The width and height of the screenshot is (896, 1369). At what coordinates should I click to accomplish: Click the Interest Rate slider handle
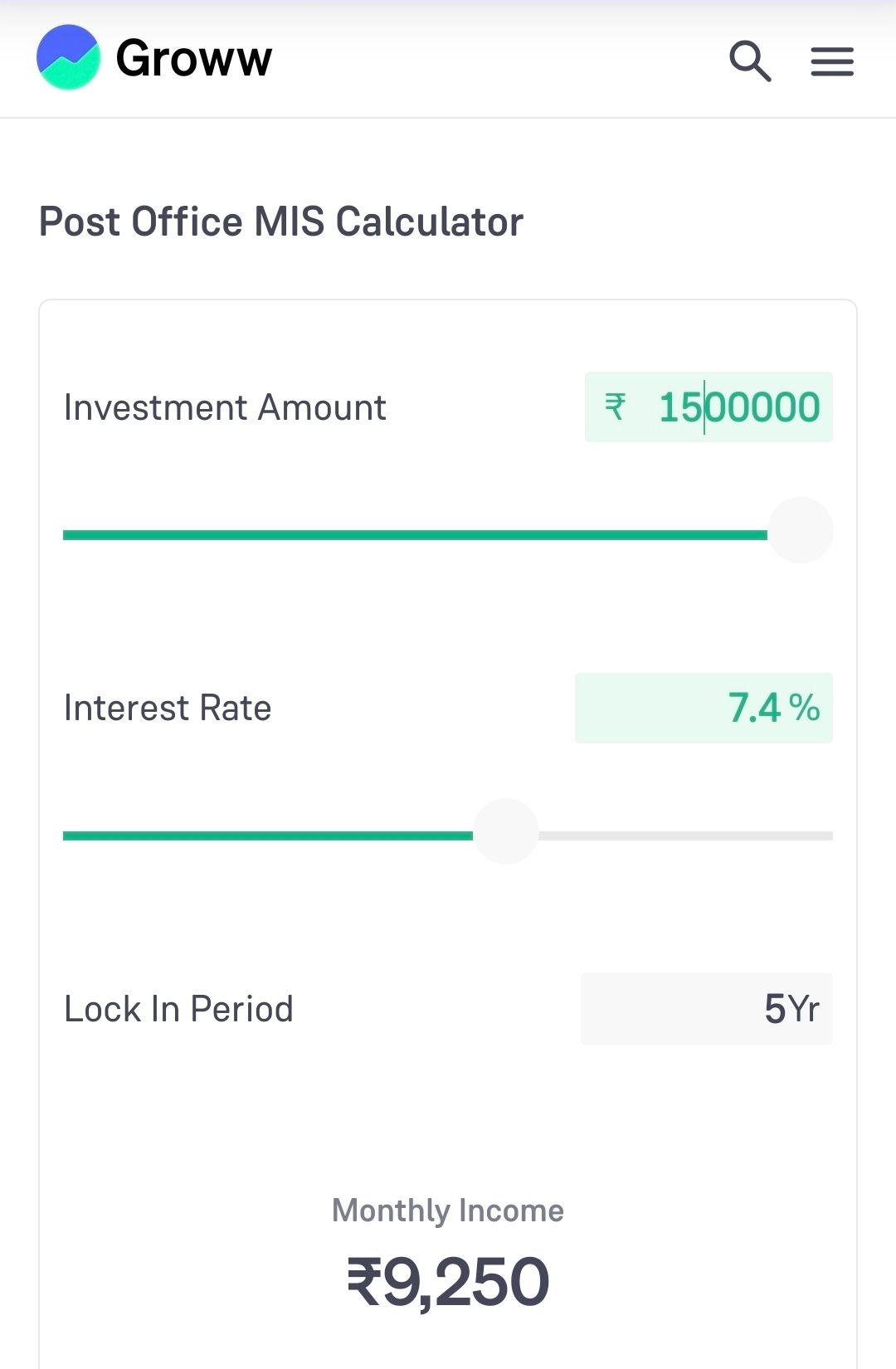pyautogui.click(x=505, y=831)
